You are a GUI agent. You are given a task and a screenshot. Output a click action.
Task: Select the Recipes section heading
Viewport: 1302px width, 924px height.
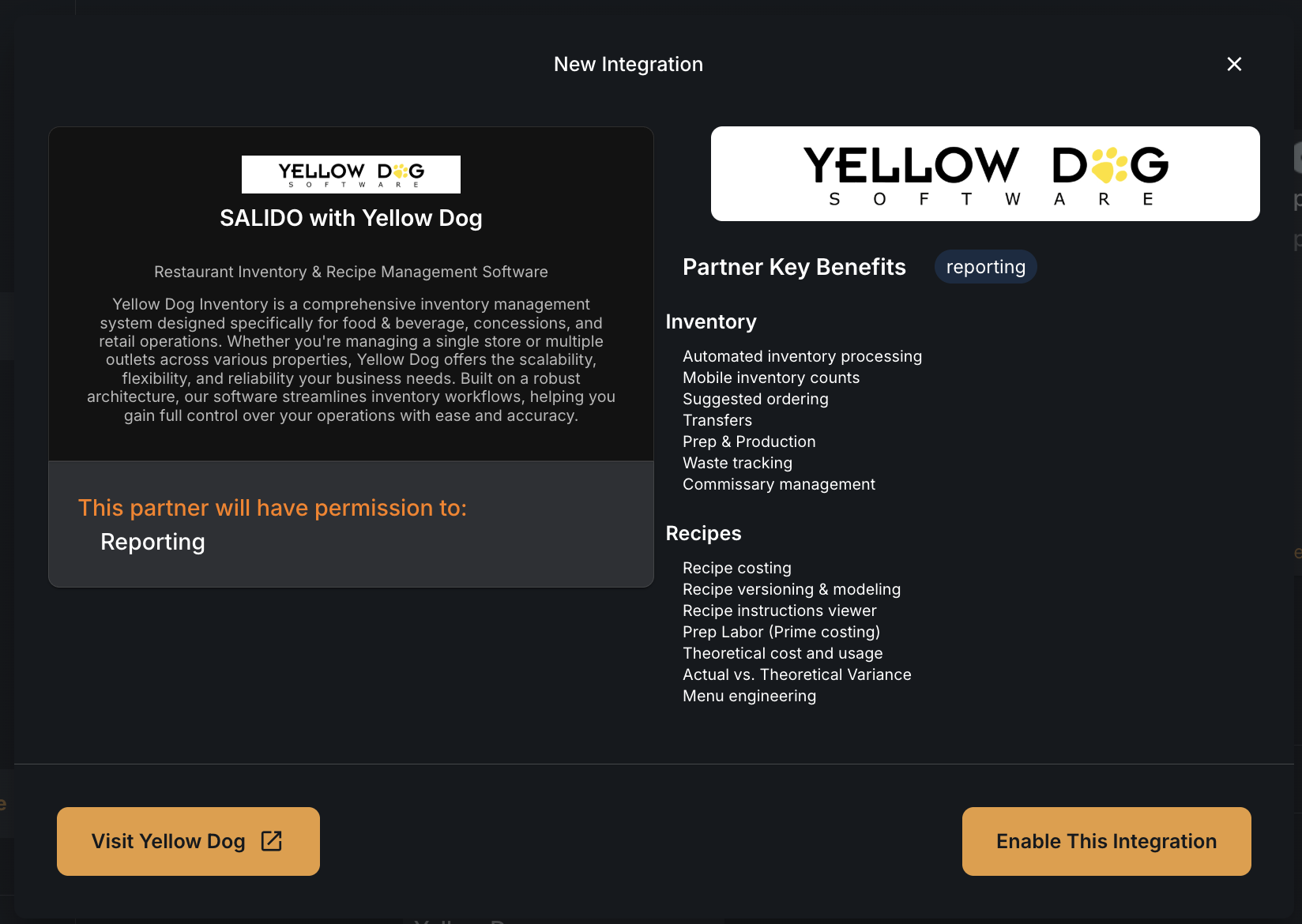(x=703, y=533)
